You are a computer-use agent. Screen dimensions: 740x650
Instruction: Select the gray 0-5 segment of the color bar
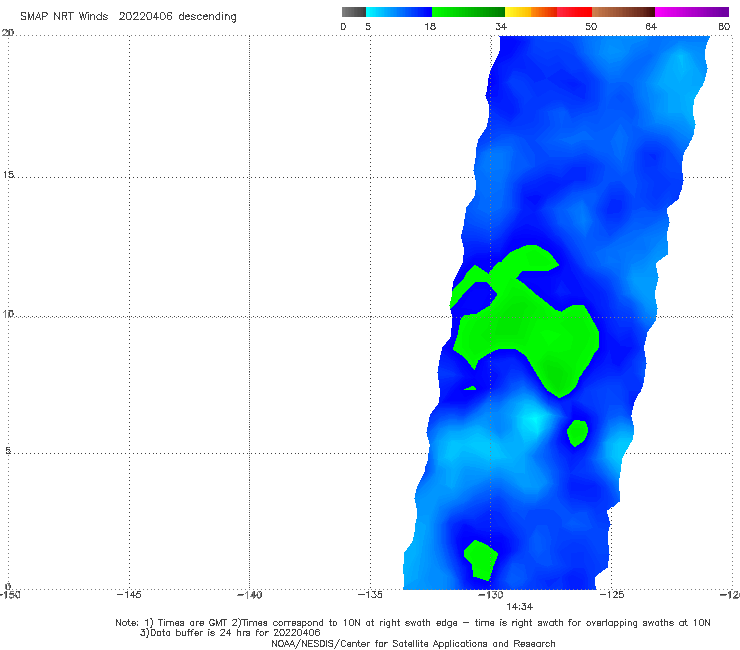(x=354, y=12)
